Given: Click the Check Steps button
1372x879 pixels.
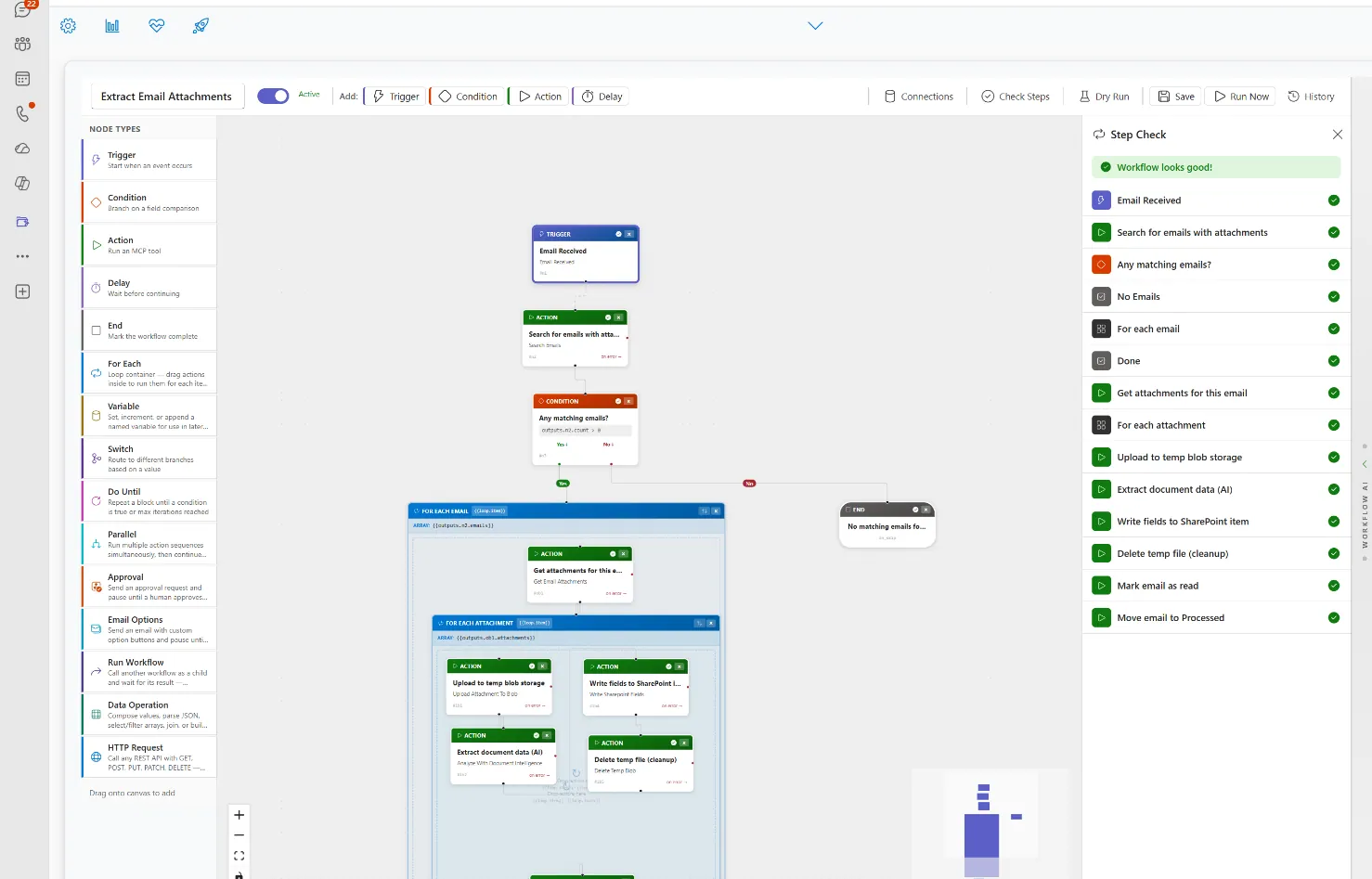Looking at the screenshot, I should tap(1016, 97).
